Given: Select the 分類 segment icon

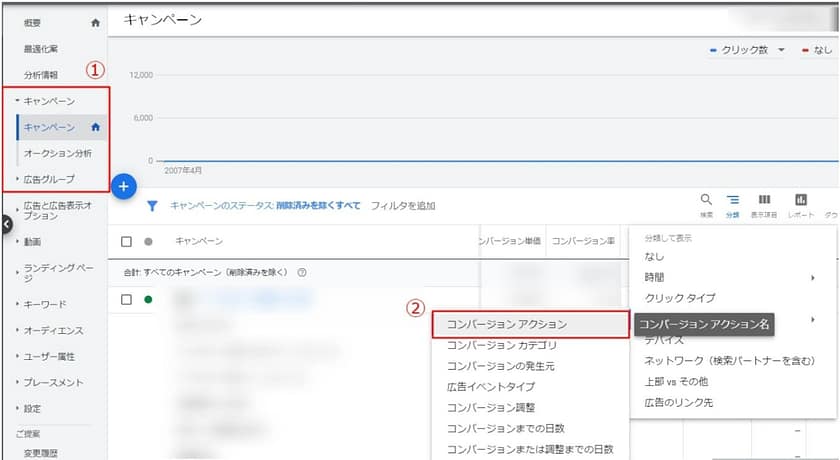Looking at the screenshot, I should pyautogui.click(x=732, y=200).
